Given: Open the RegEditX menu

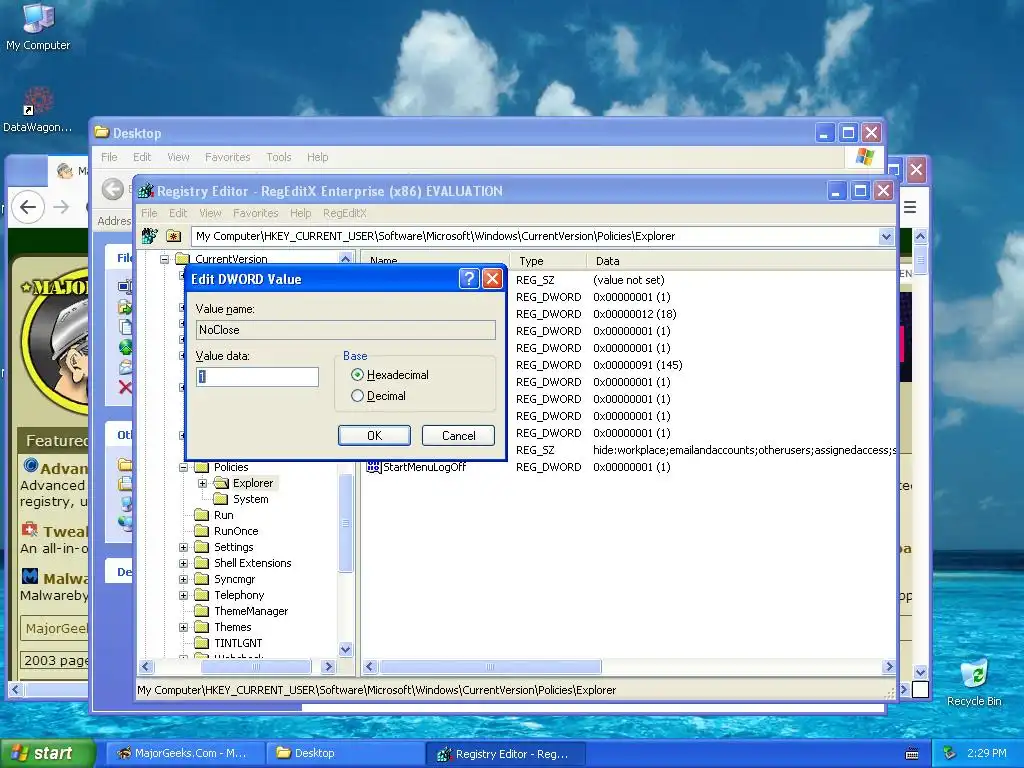Looking at the screenshot, I should 345,213.
